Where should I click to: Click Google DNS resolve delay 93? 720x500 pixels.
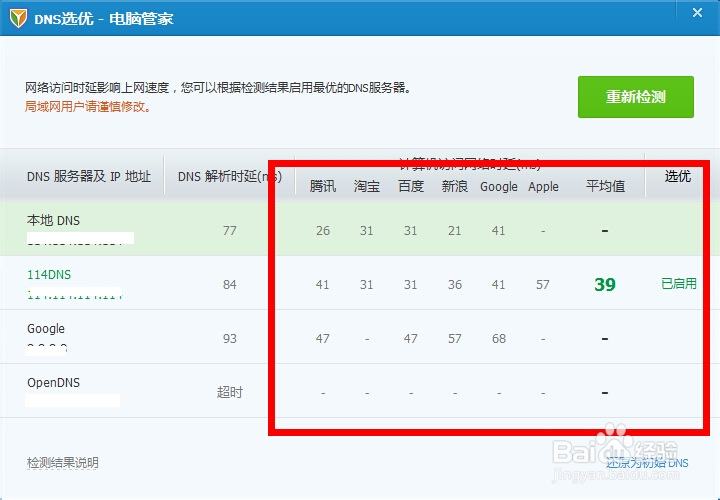[x=230, y=339]
